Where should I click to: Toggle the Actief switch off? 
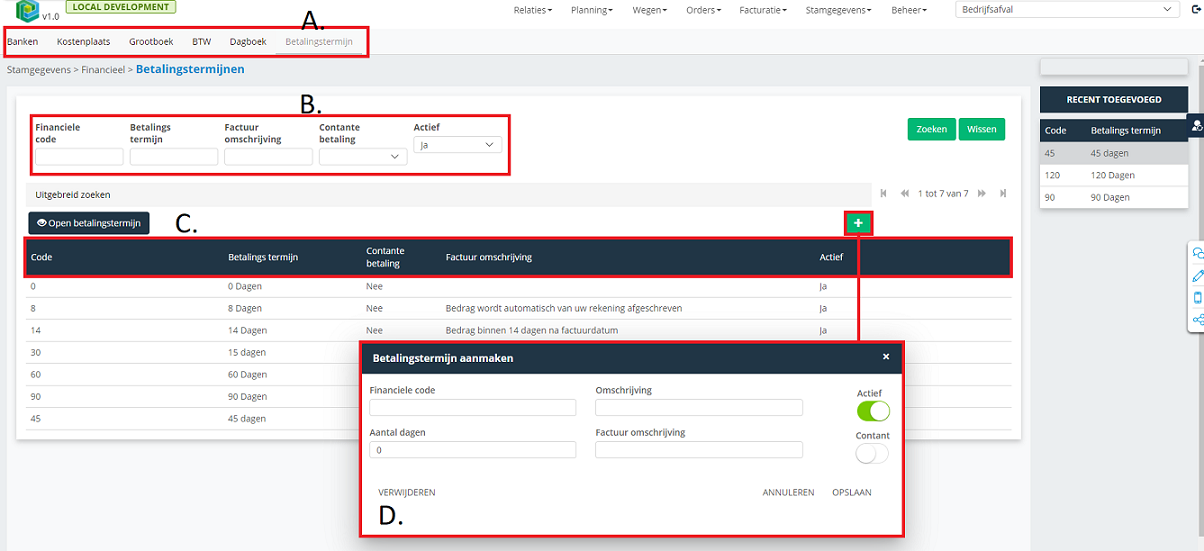[x=872, y=411]
